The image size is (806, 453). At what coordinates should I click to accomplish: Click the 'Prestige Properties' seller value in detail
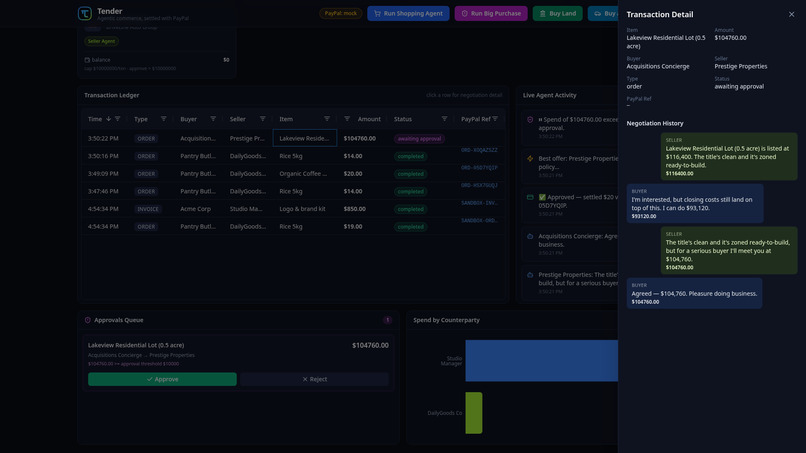(x=741, y=66)
